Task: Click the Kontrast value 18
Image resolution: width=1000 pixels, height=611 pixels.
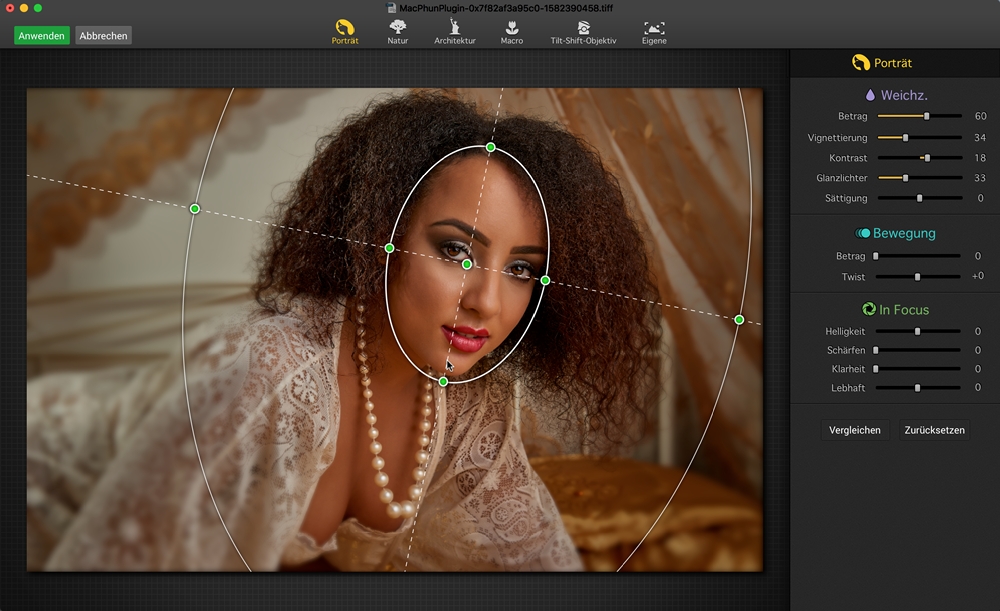Action: point(980,158)
